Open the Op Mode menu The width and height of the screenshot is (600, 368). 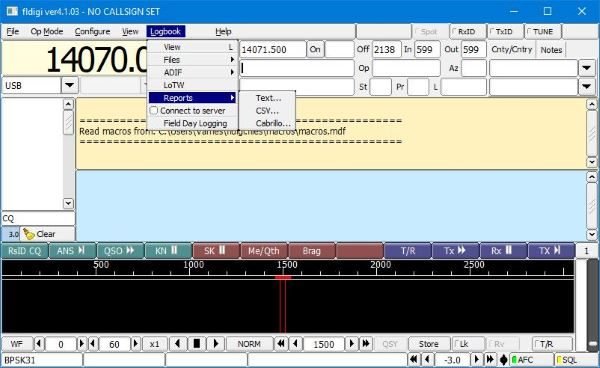coord(47,31)
